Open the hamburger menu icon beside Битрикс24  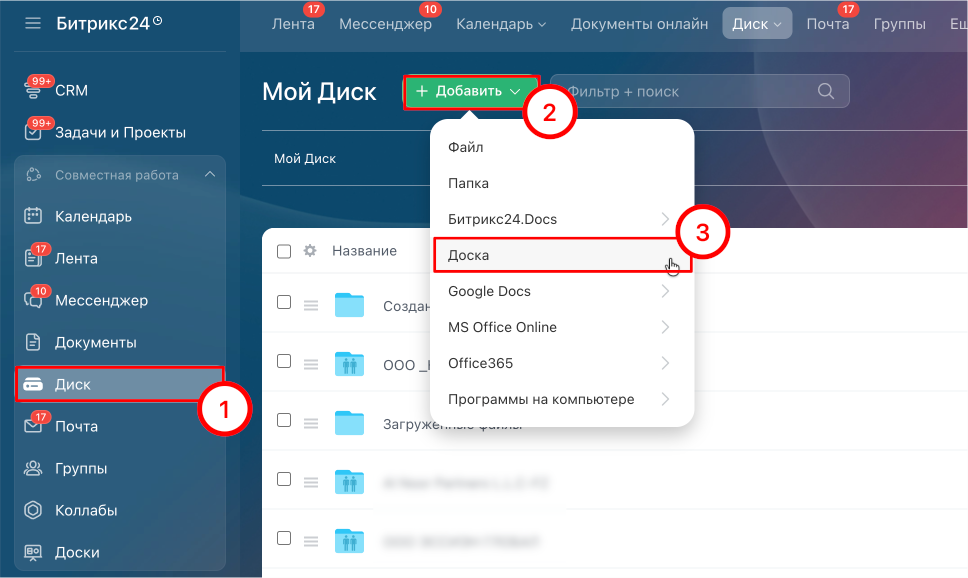coord(33,23)
